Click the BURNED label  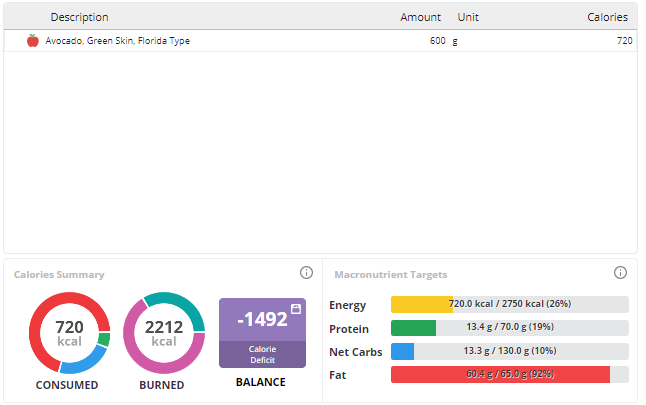pos(162,385)
